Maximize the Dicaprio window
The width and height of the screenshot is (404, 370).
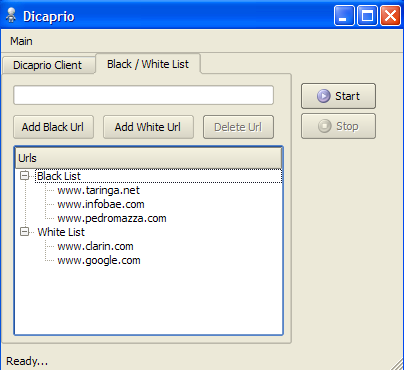tap(367, 15)
